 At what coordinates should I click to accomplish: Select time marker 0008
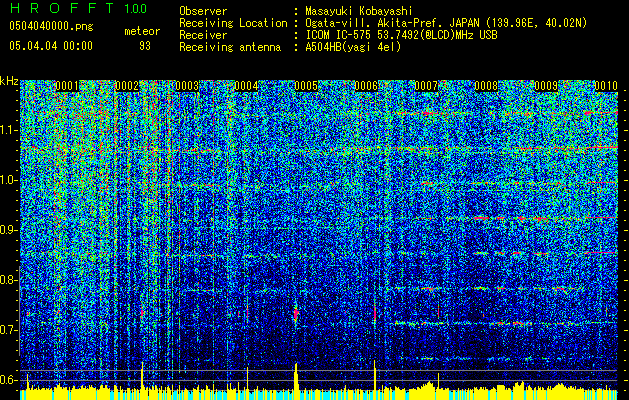[x=486, y=86]
